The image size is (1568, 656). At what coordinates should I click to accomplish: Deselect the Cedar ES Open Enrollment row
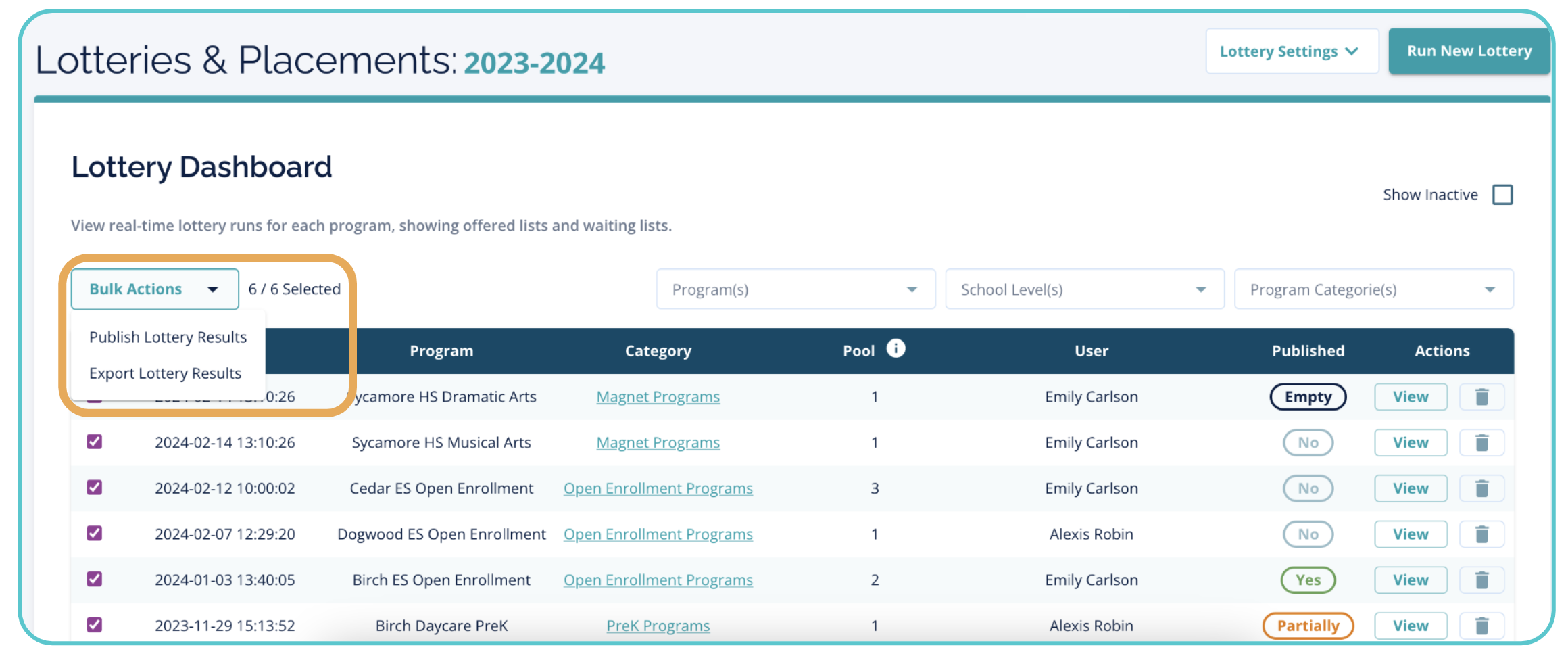point(95,488)
